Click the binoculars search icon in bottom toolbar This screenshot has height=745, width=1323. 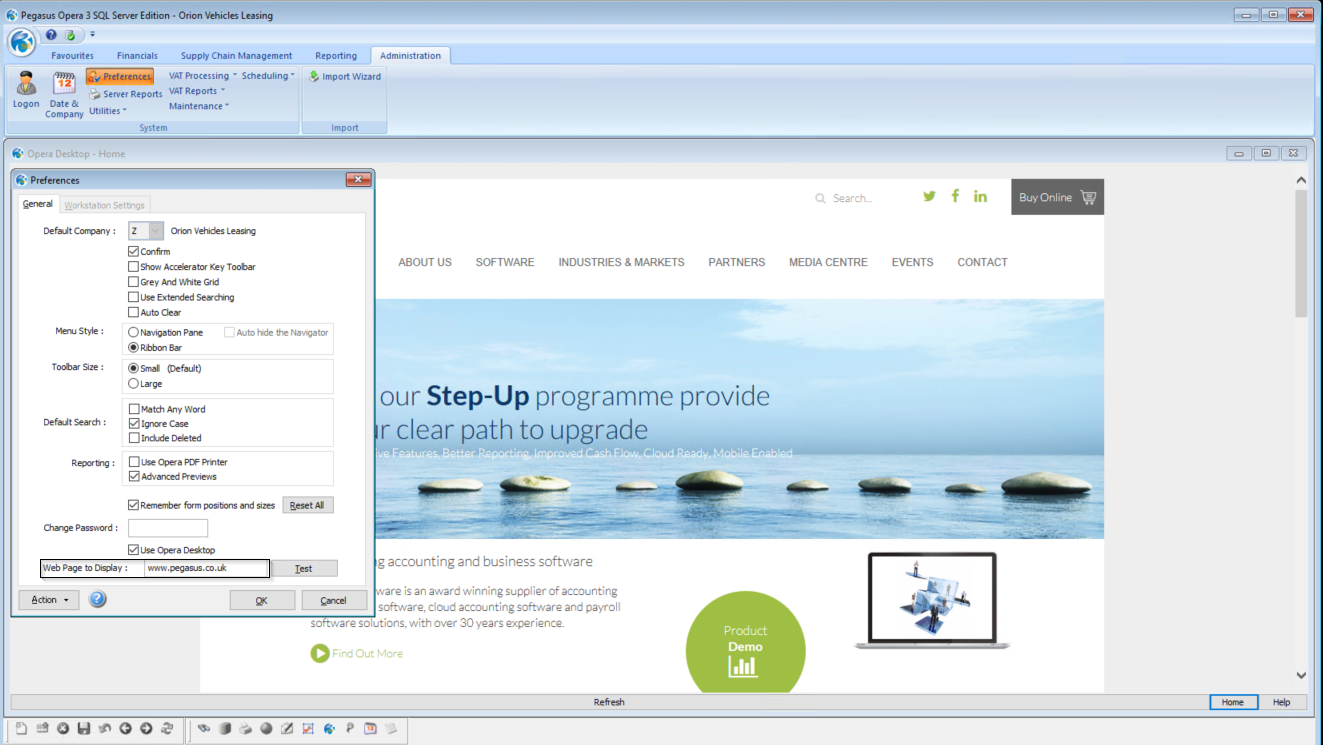pyautogui.click(x=204, y=729)
